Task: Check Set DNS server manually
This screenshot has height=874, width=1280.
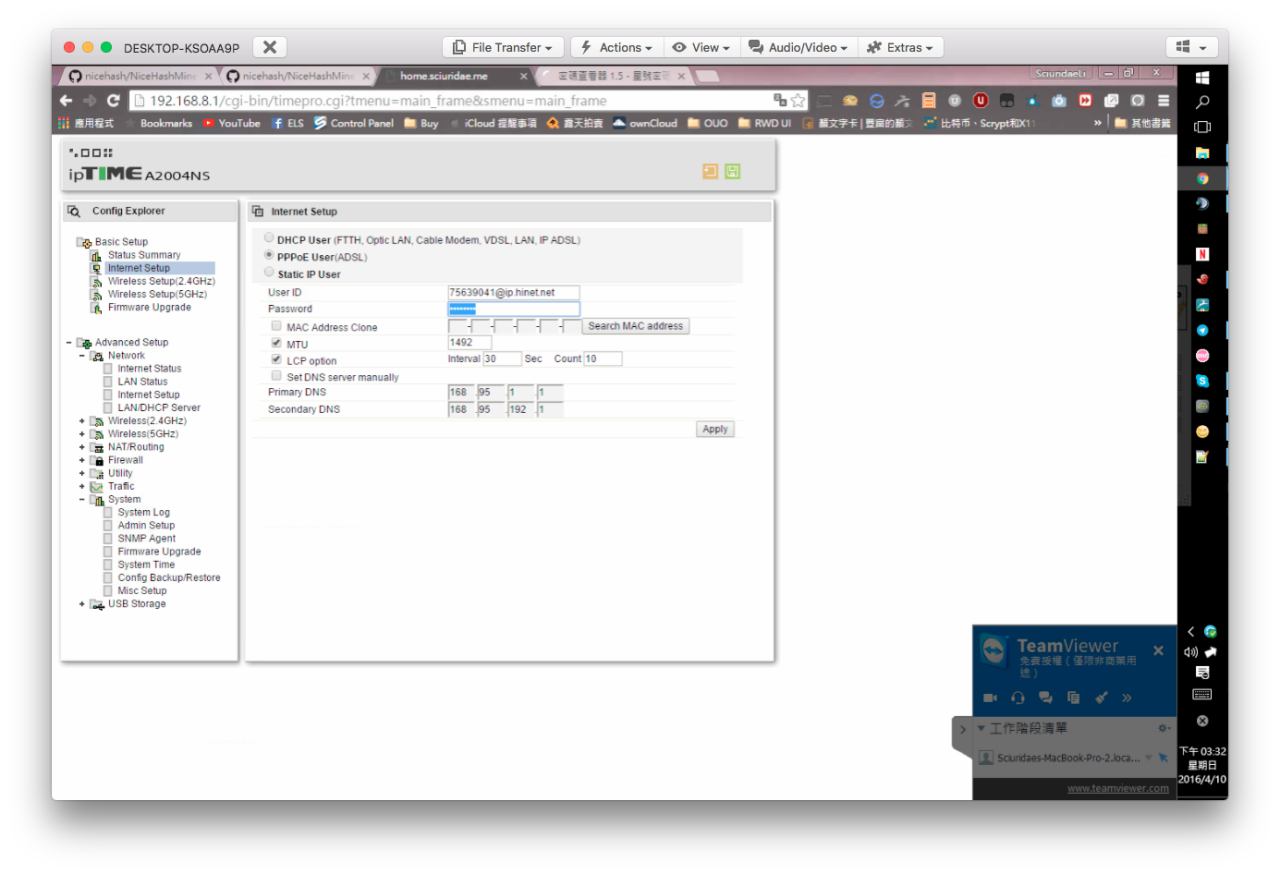Action: pos(276,376)
